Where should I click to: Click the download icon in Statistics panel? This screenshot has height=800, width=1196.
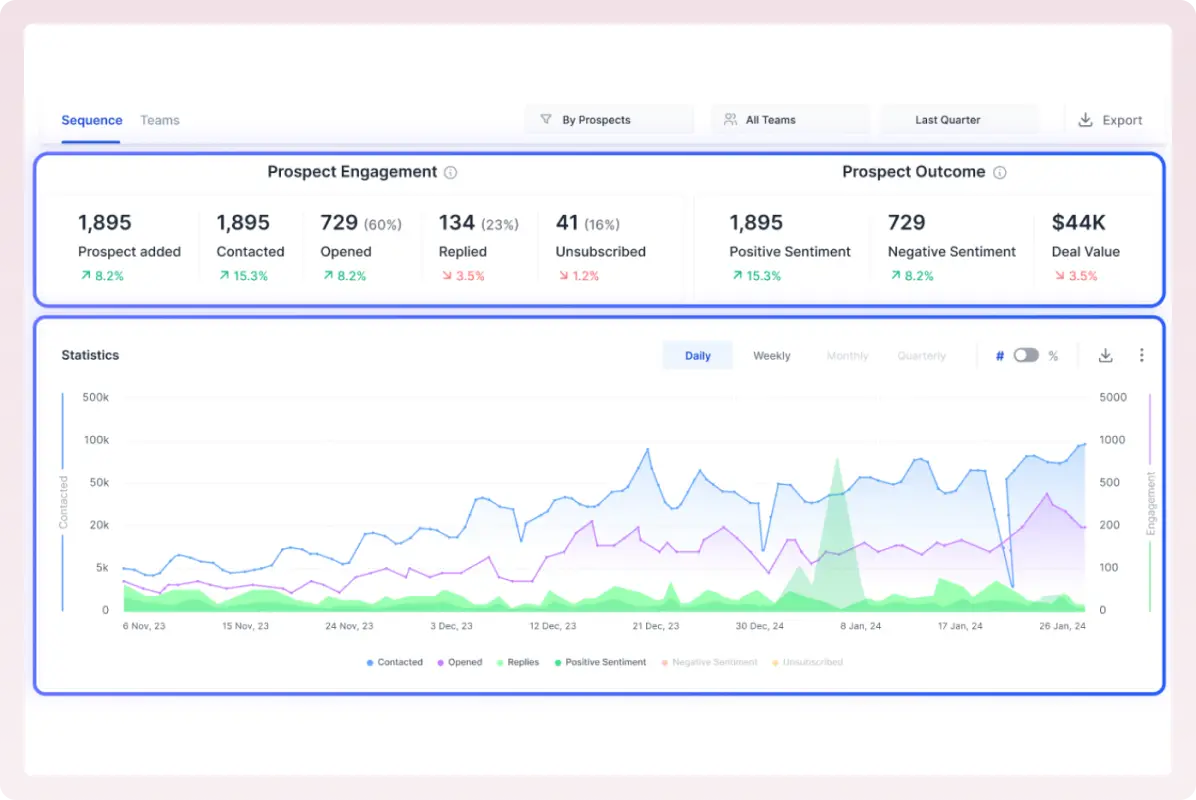click(1105, 355)
